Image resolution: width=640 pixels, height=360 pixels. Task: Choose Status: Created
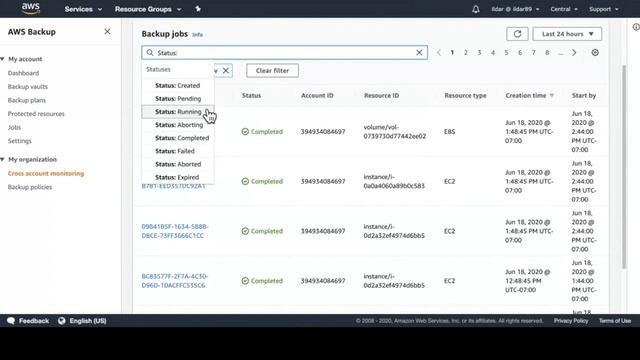point(178,86)
